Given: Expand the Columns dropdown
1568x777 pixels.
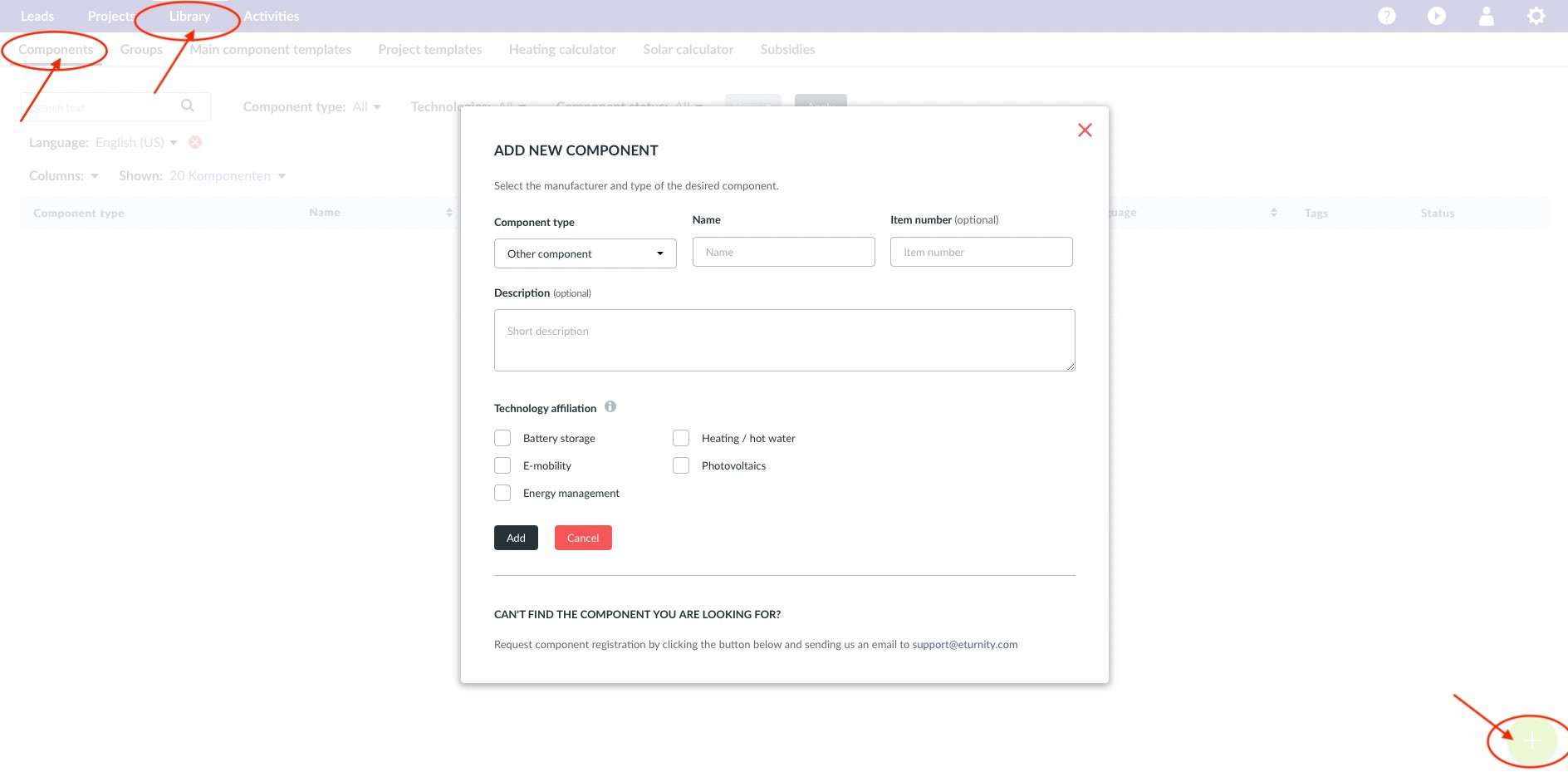Looking at the screenshot, I should (x=64, y=176).
